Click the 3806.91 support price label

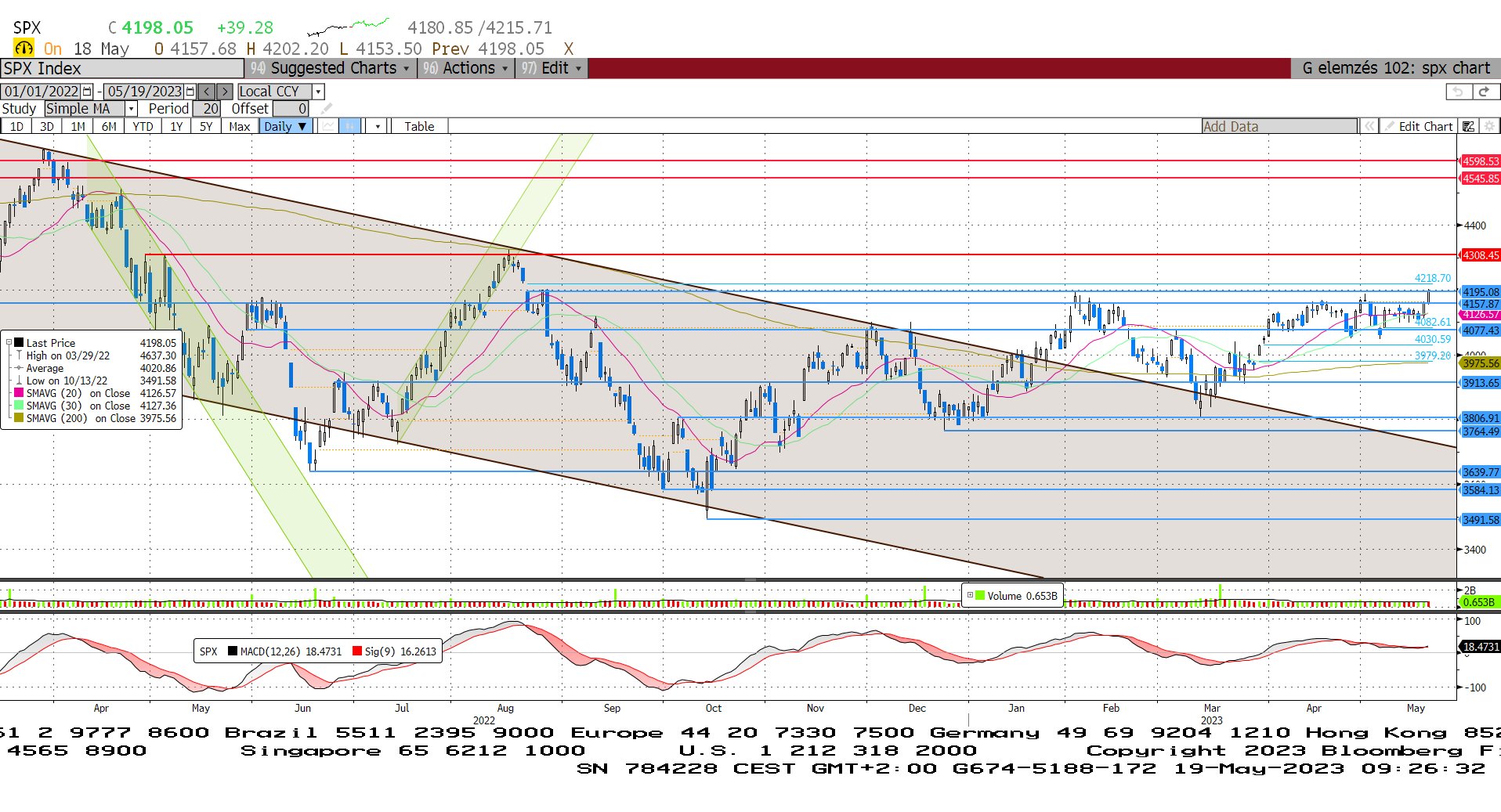click(1480, 418)
